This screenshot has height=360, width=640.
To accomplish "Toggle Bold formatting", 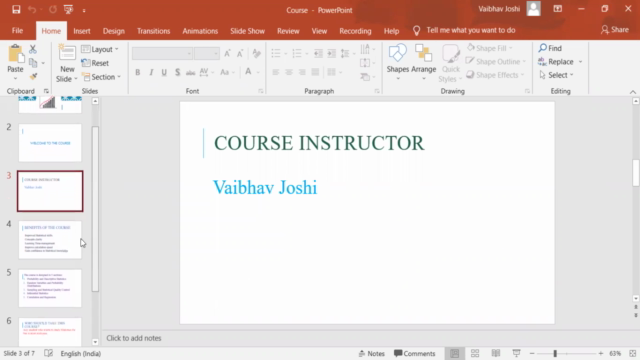I will point(138,72).
